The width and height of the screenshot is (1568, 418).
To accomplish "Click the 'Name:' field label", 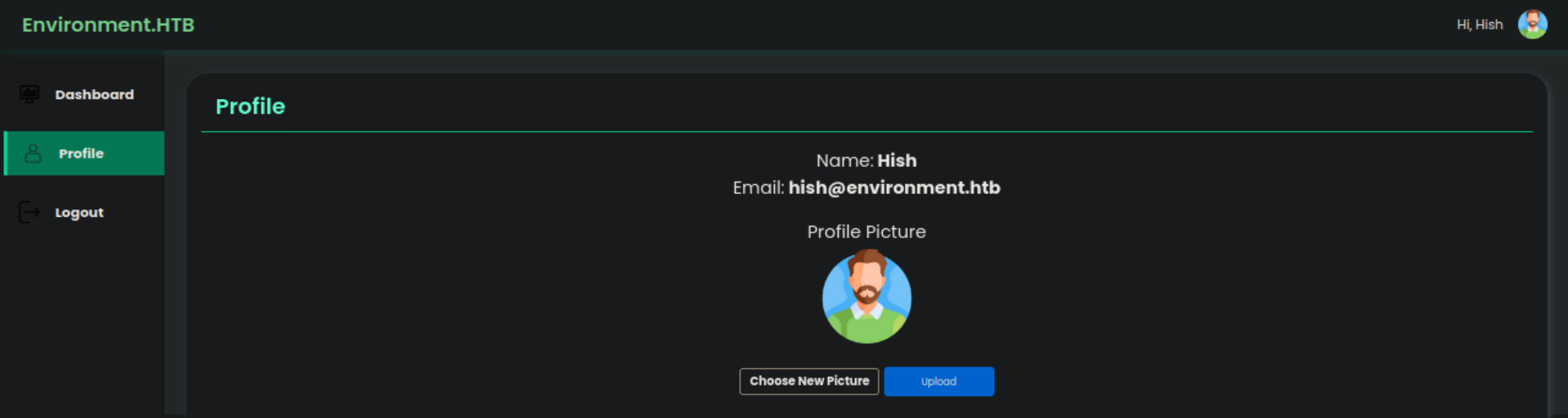I will tap(844, 161).
